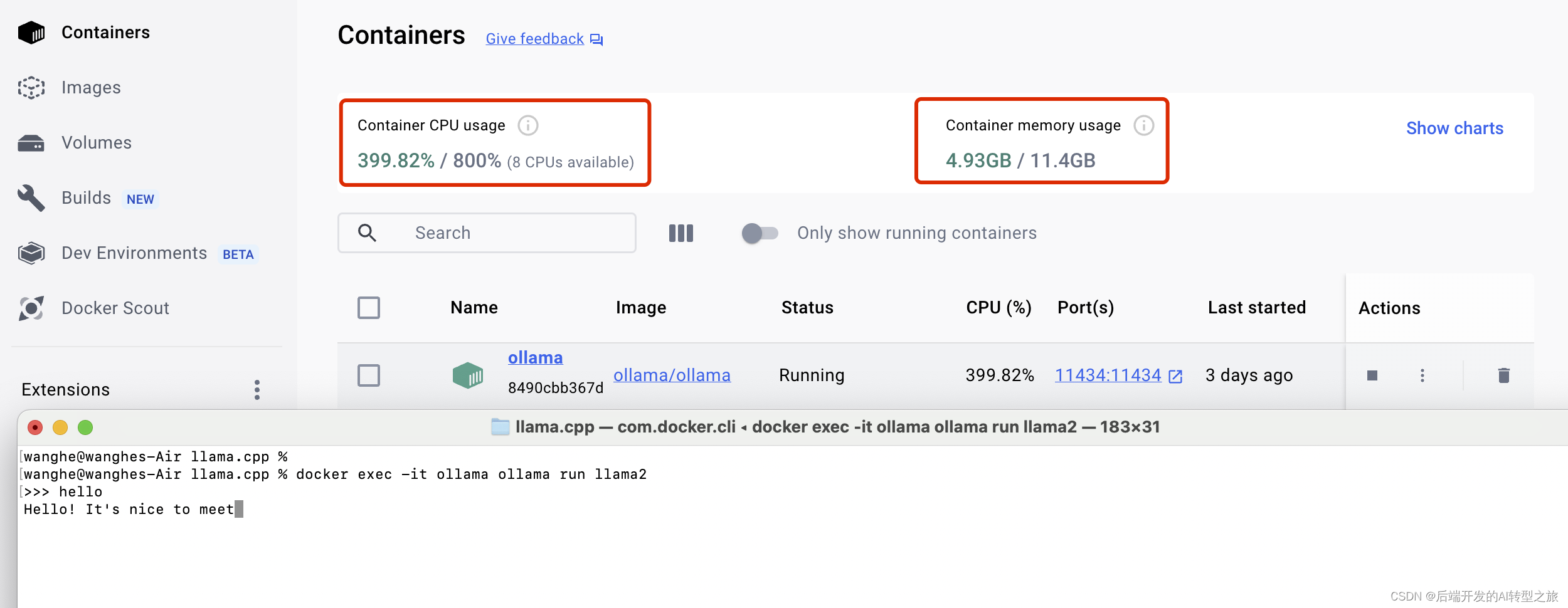
Task: Click the Dev Environments box icon
Action: click(31, 253)
